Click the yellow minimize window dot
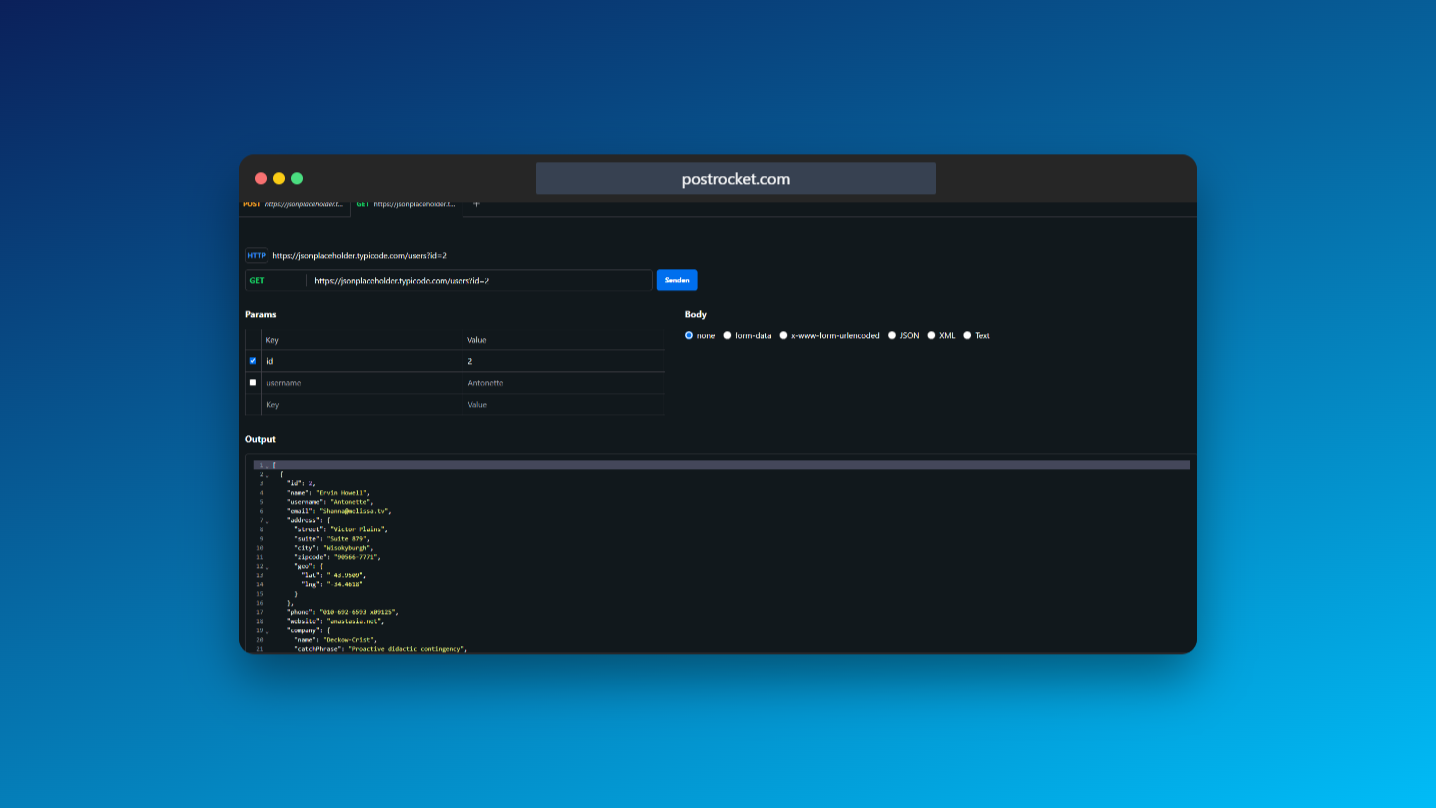The width and height of the screenshot is (1436, 808). click(x=279, y=178)
